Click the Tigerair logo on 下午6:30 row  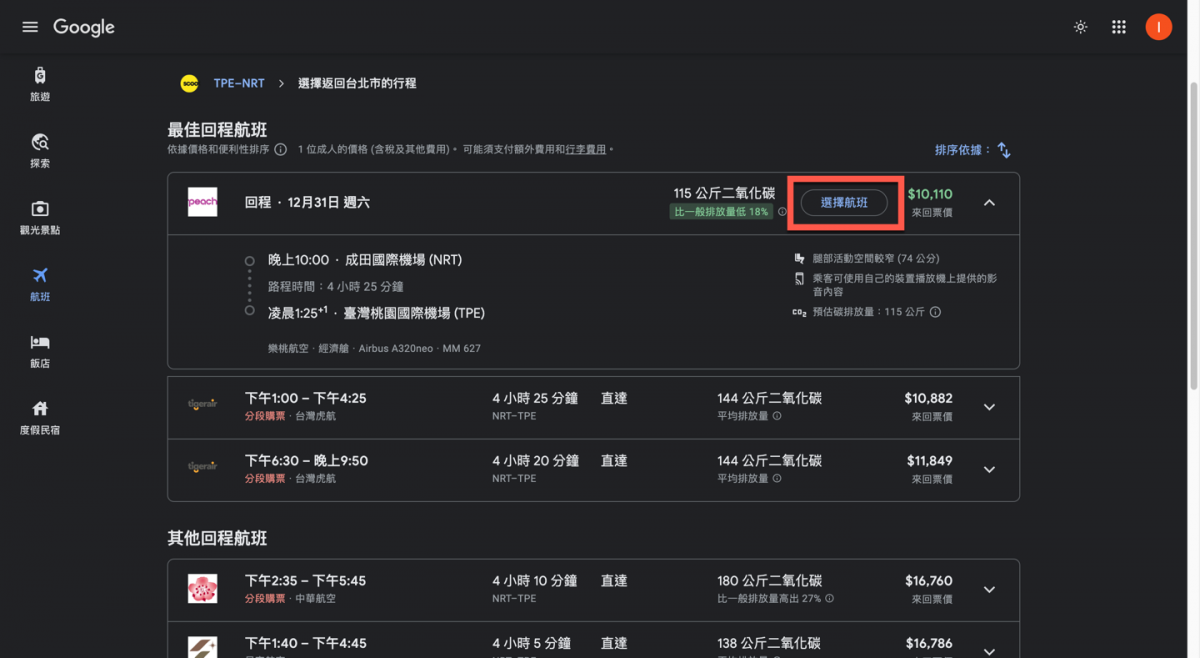202,467
